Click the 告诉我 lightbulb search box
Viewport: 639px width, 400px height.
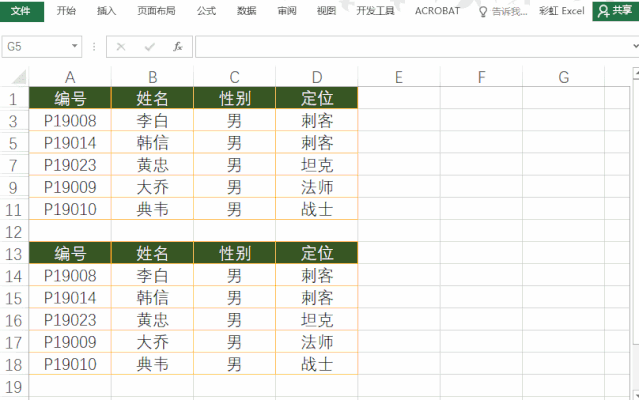point(503,11)
